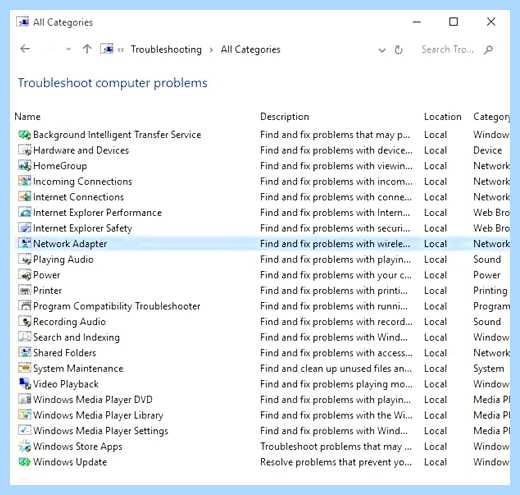The height and width of the screenshot is (495, 520).
Task: Click the Search and Indexing icon
Action: click(x=24, y=337)
